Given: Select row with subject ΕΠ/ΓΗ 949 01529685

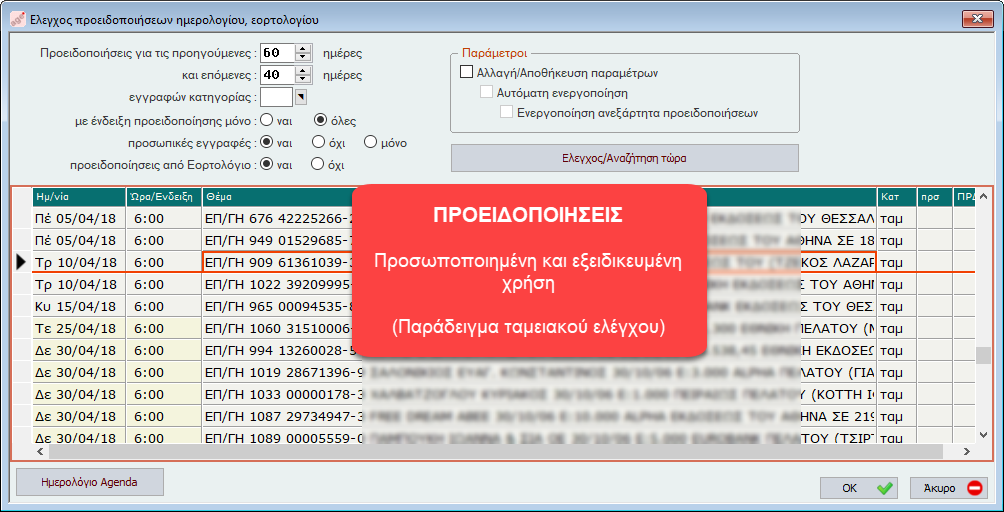Looking at the screenshot, I should point(504,240).
